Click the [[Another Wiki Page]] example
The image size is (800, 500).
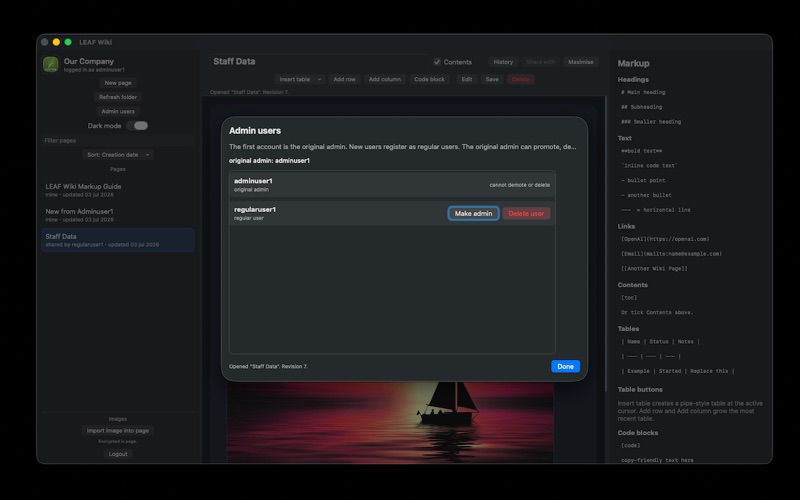(x=654, y=268)
